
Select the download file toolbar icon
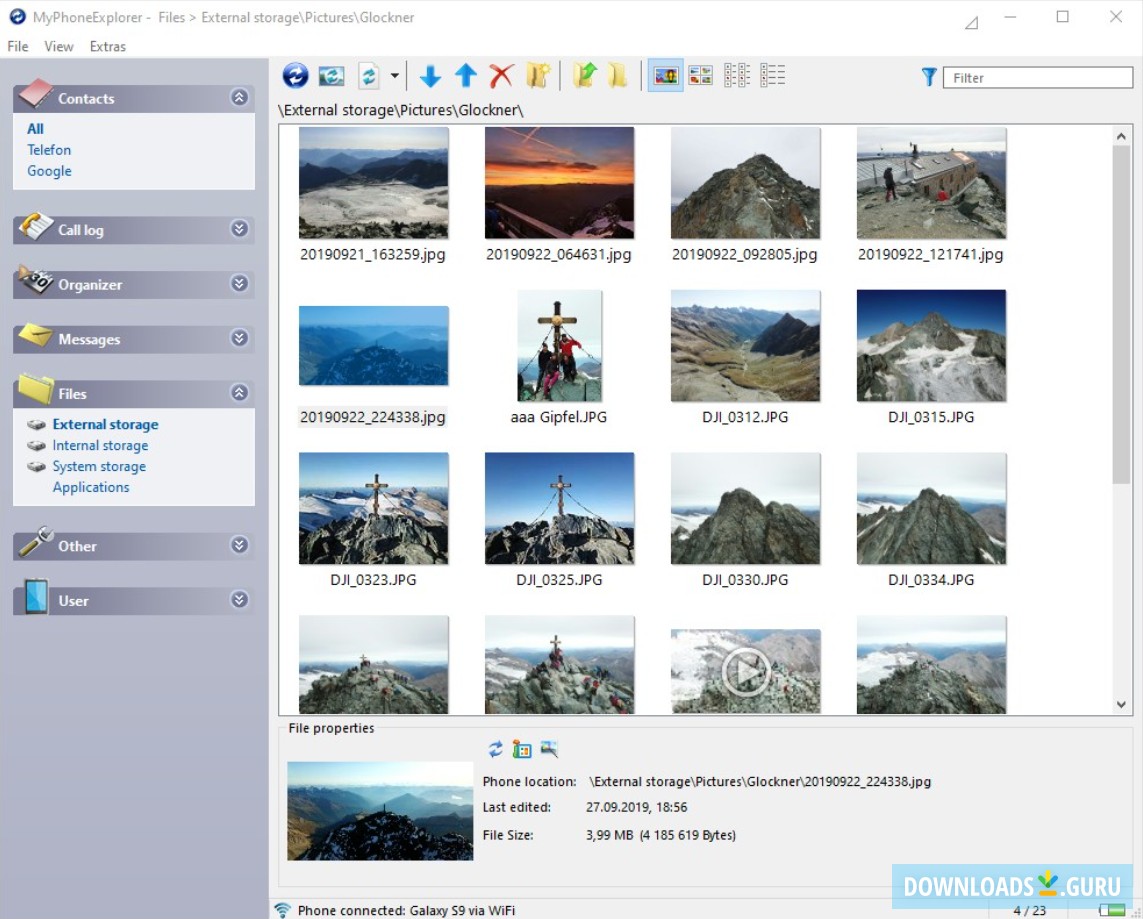(x=430, y=75)
